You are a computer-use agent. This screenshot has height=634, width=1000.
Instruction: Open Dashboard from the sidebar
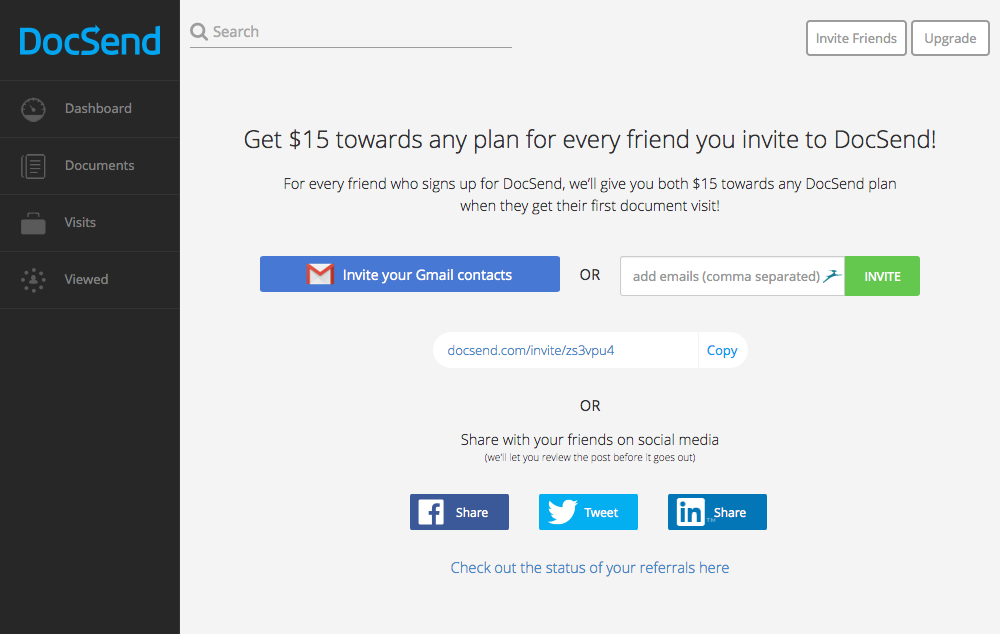point(98,109)
